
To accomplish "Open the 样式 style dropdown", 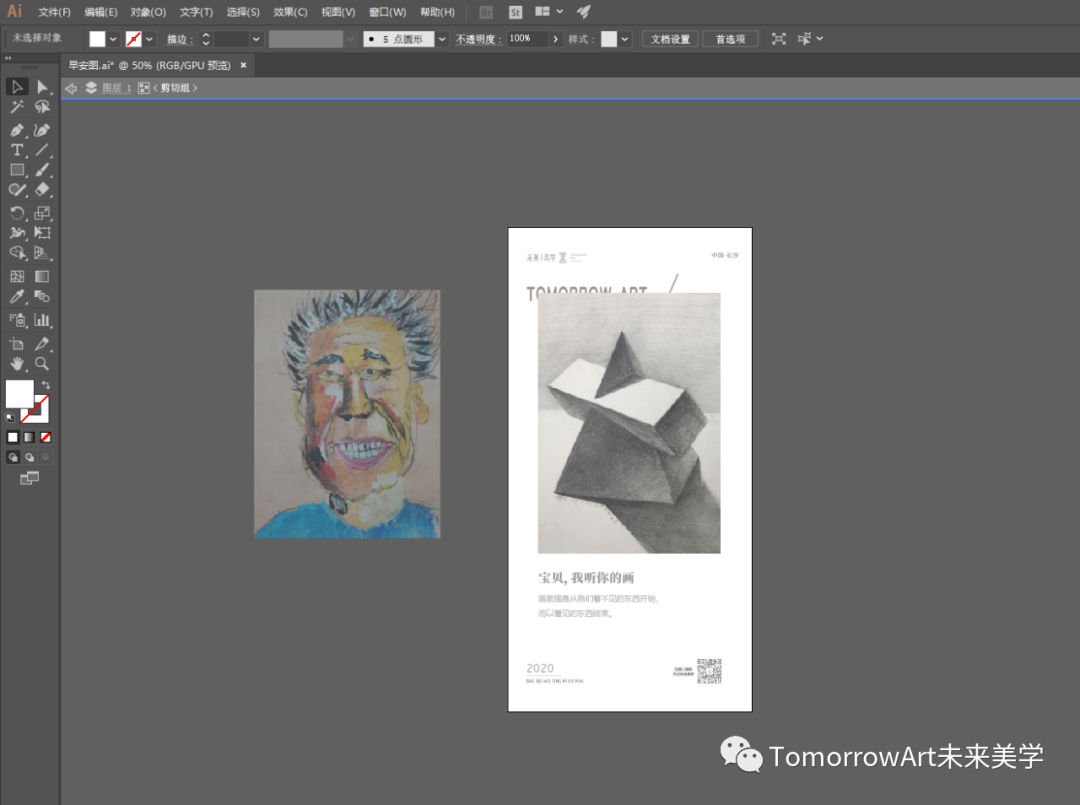I will pyautogui.click(x=625, y=39).
